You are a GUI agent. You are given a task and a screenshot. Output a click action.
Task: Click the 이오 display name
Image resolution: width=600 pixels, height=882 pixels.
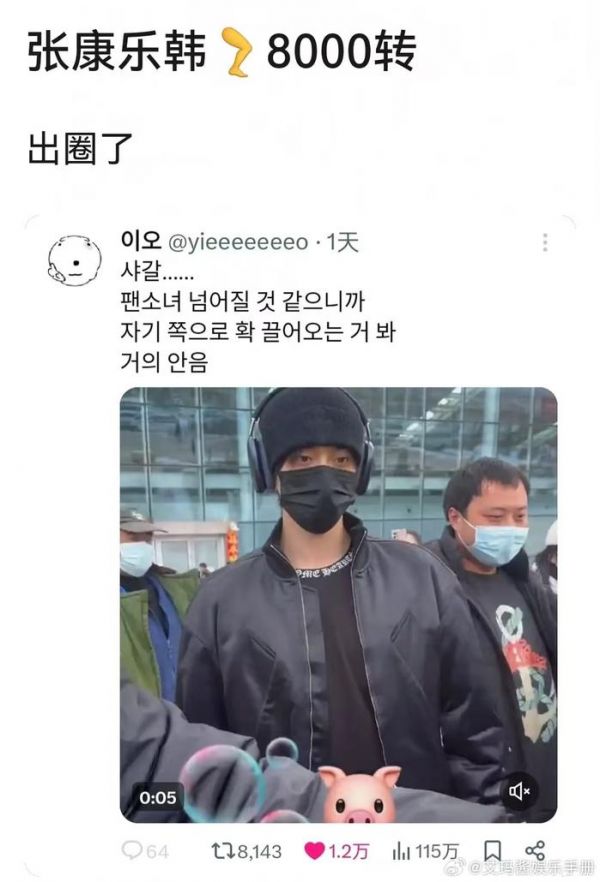141,241
